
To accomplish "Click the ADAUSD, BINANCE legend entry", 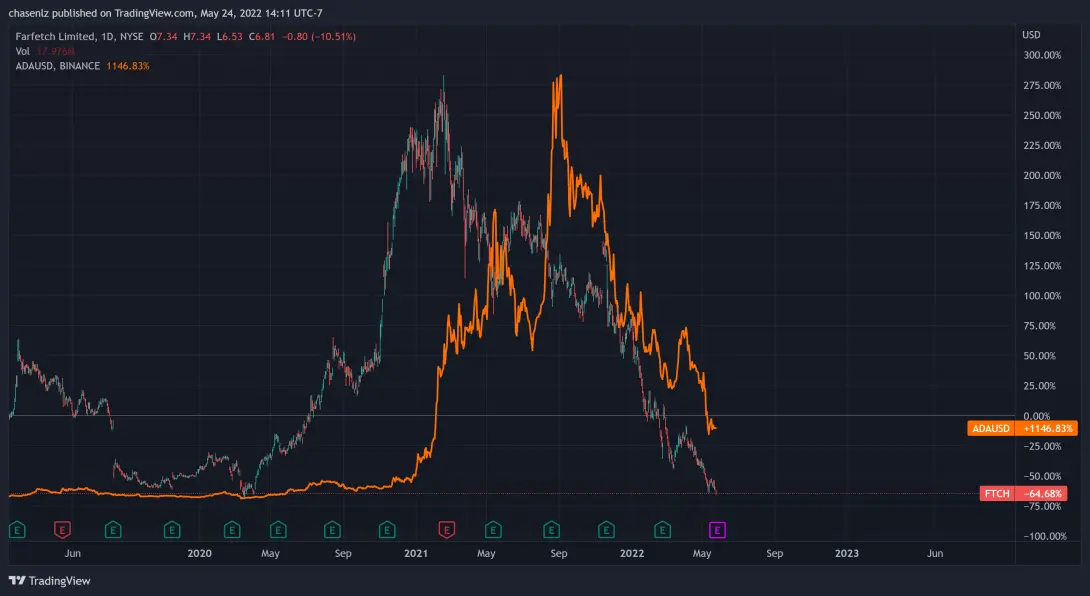I will click(58, 66).
